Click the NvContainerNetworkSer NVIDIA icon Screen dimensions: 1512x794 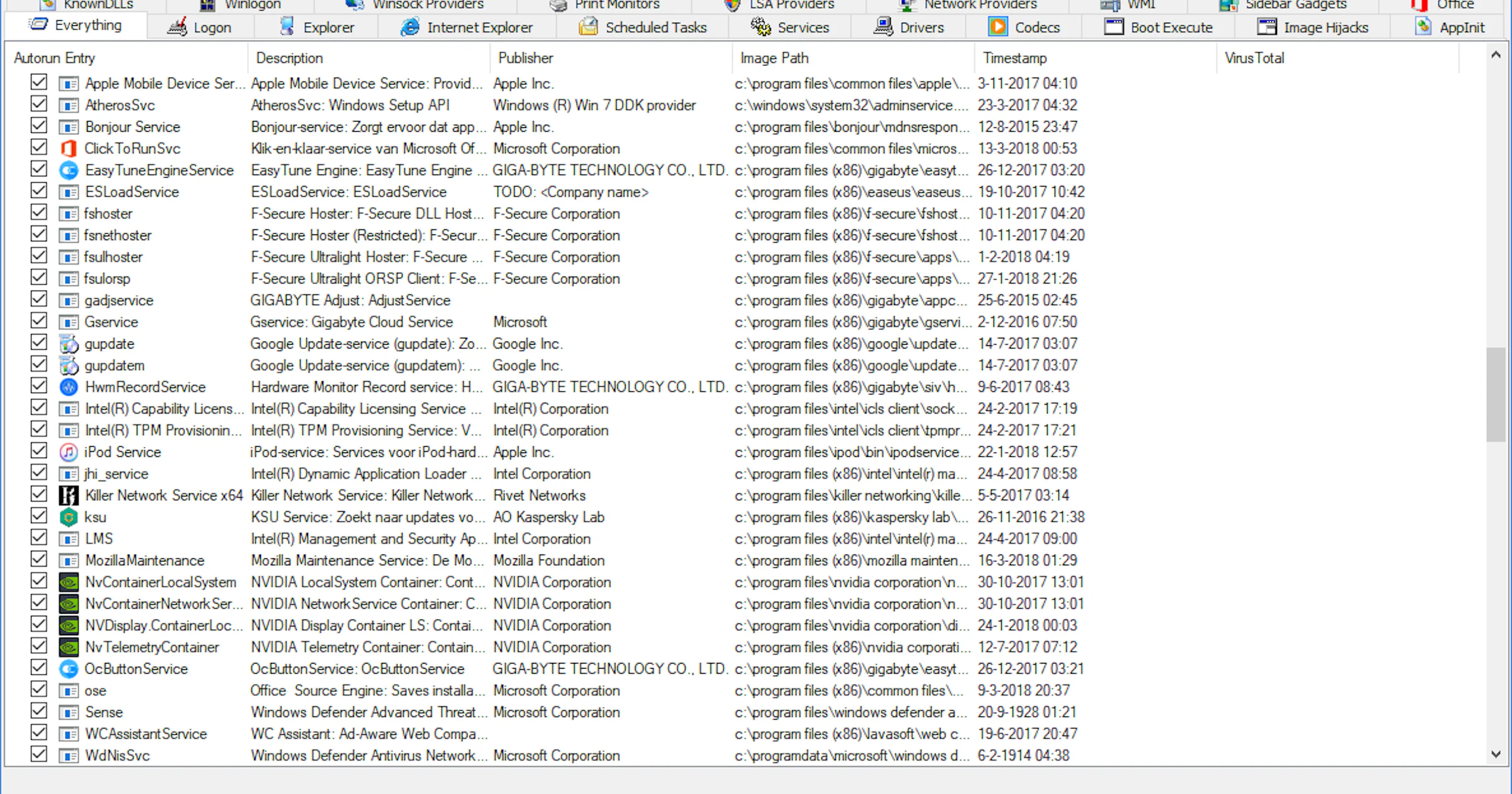69,604
